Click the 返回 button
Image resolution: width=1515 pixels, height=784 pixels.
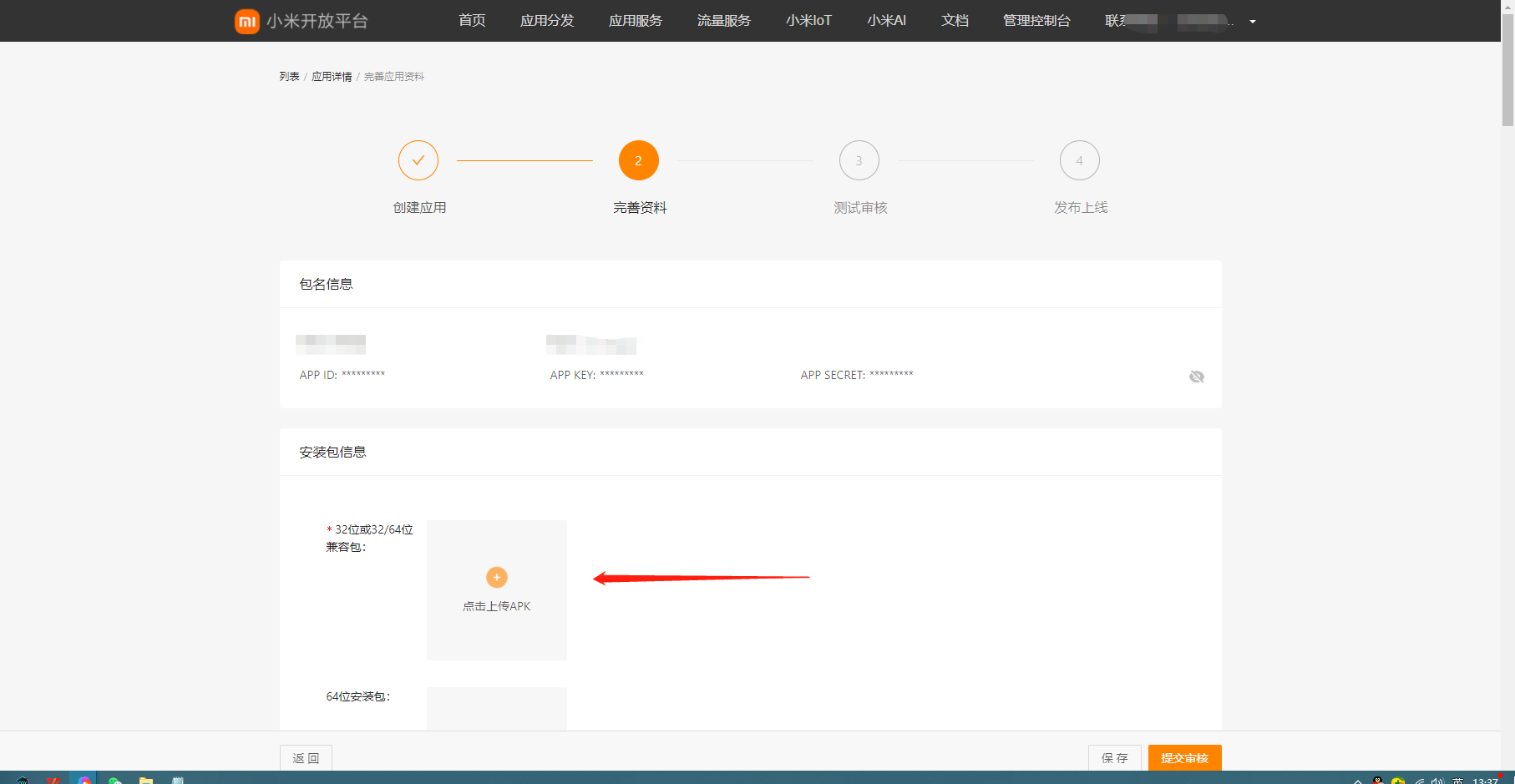tap(306, 758)
